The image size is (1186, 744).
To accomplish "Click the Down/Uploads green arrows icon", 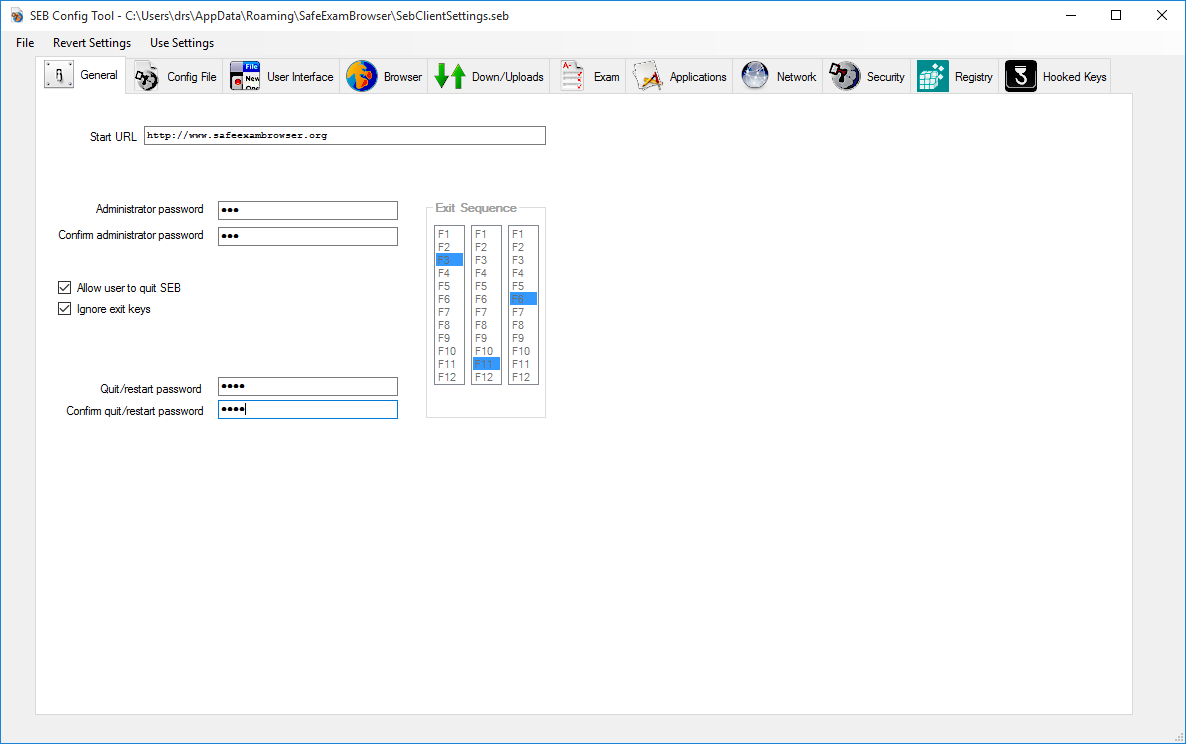I will pyautogui.click(x=450, y=76).
